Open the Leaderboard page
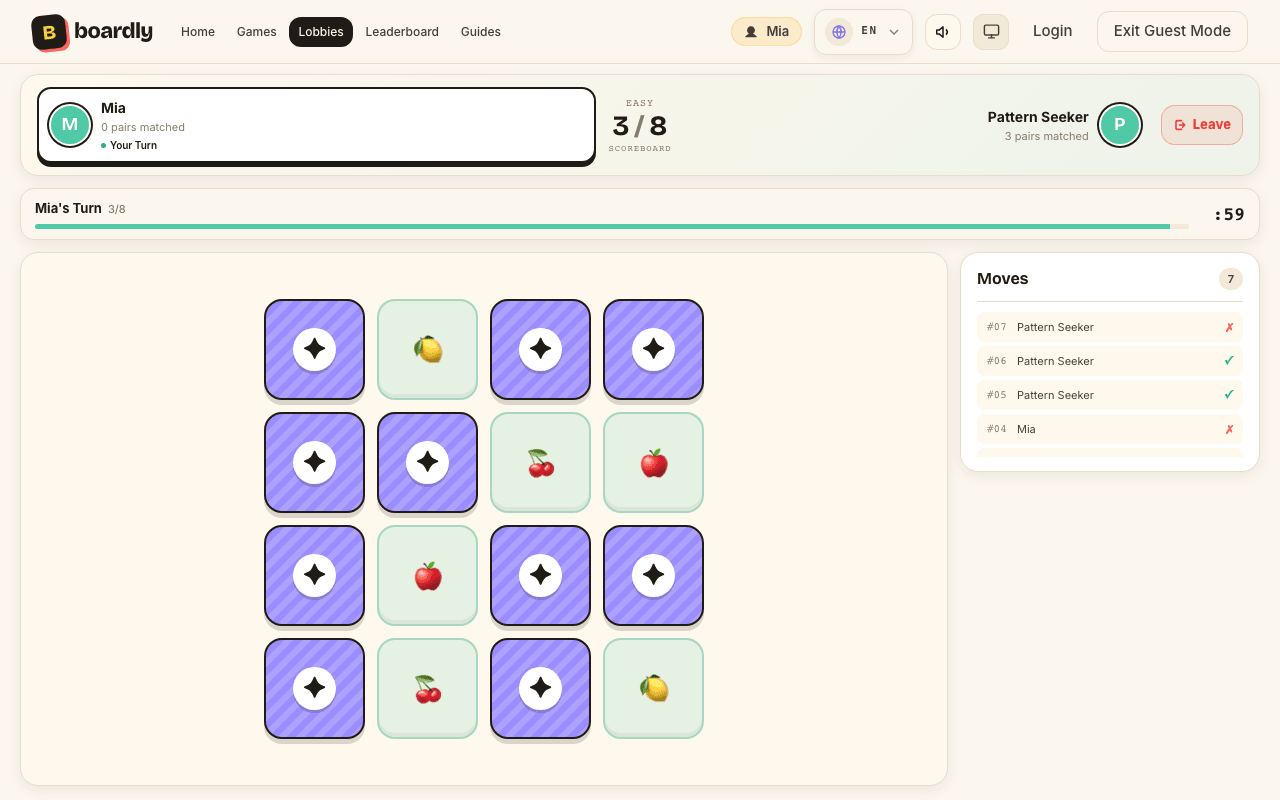The image size is (1280, 800). 402,32
